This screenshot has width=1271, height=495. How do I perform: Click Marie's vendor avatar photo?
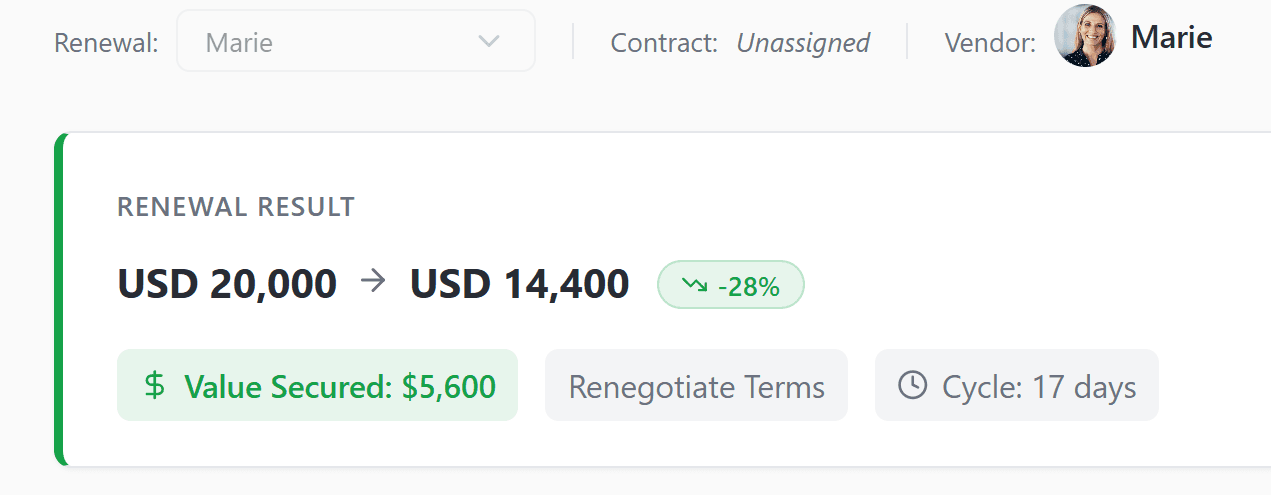tap(1085, 36)
